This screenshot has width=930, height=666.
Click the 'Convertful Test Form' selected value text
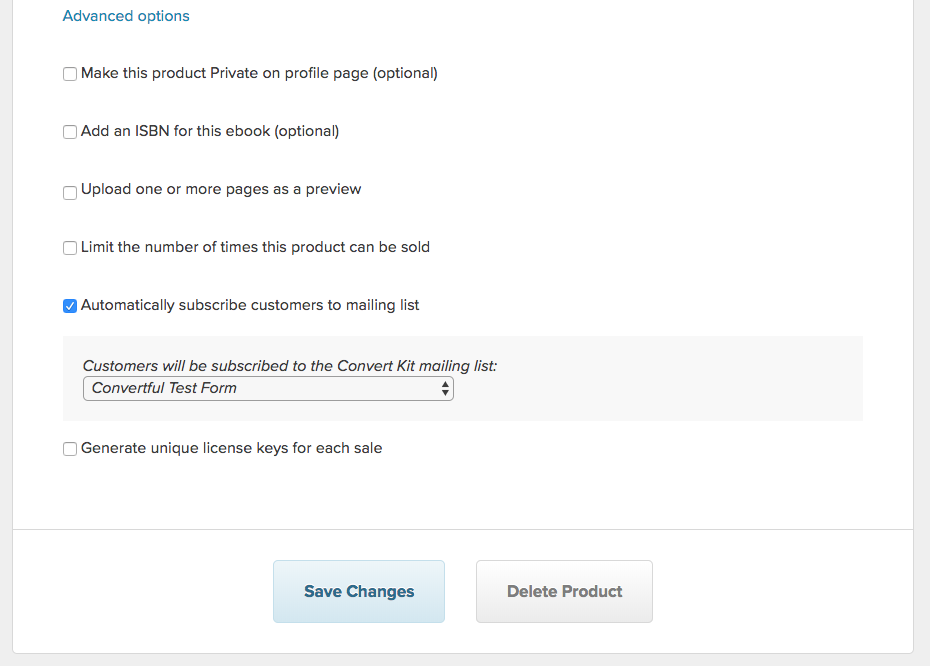click(x=164, y=388)
